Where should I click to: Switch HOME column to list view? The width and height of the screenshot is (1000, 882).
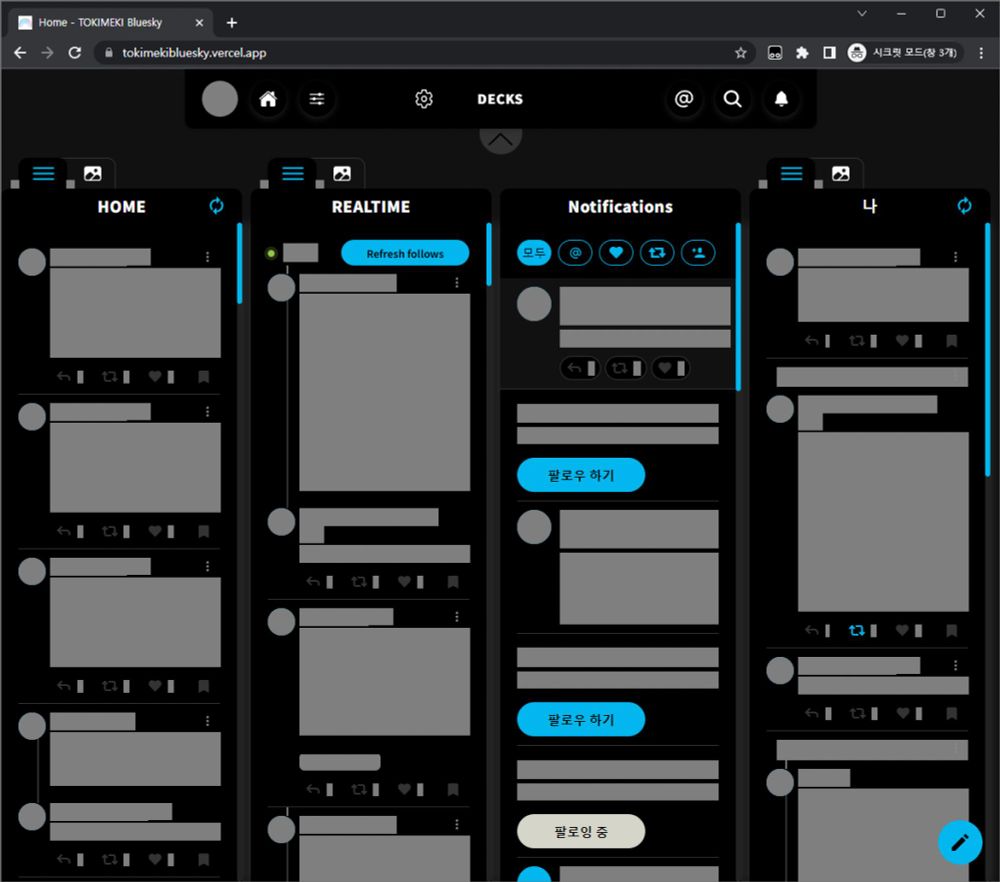click(43, 173)
